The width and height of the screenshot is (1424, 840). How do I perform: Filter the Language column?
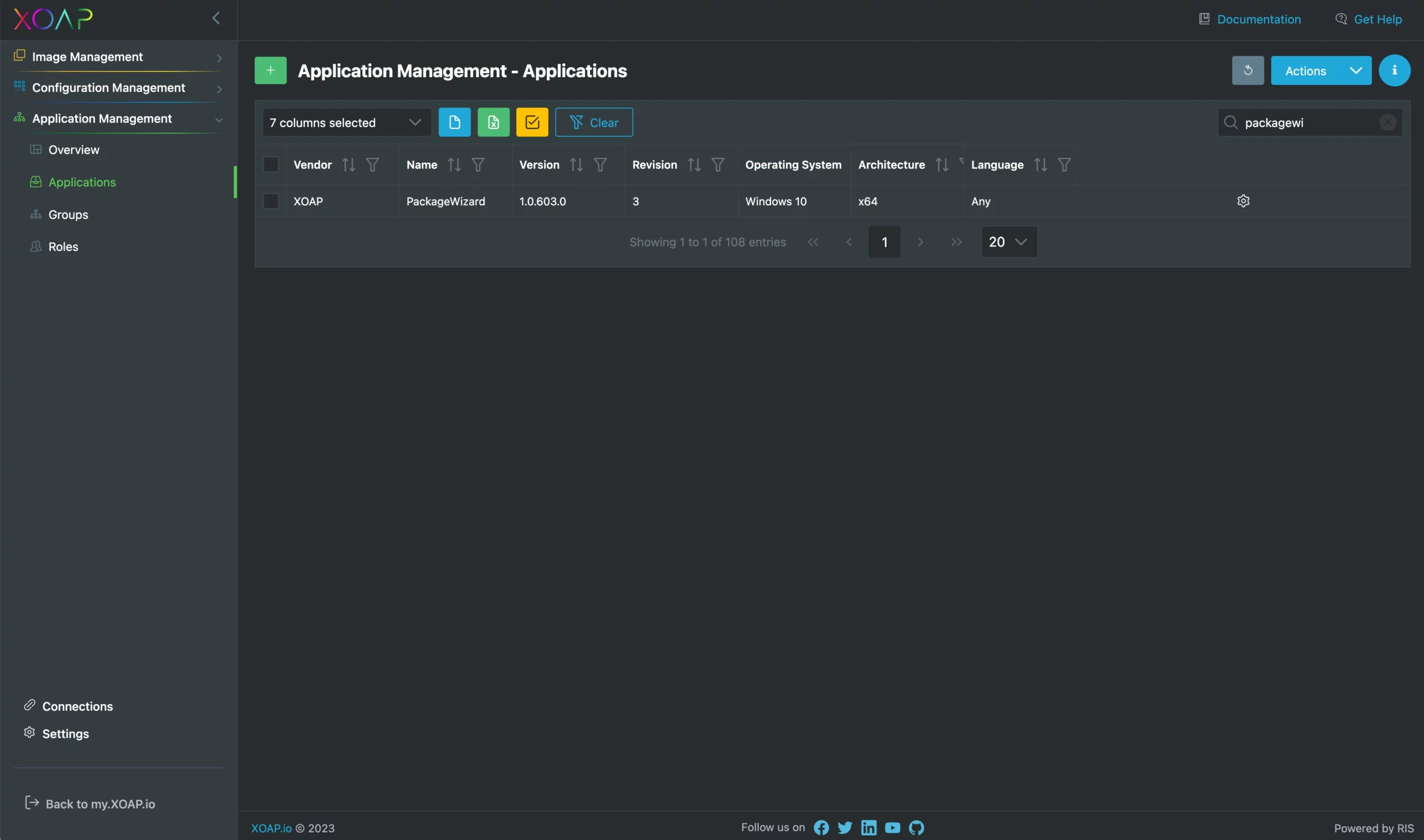tap(1064, 165)
